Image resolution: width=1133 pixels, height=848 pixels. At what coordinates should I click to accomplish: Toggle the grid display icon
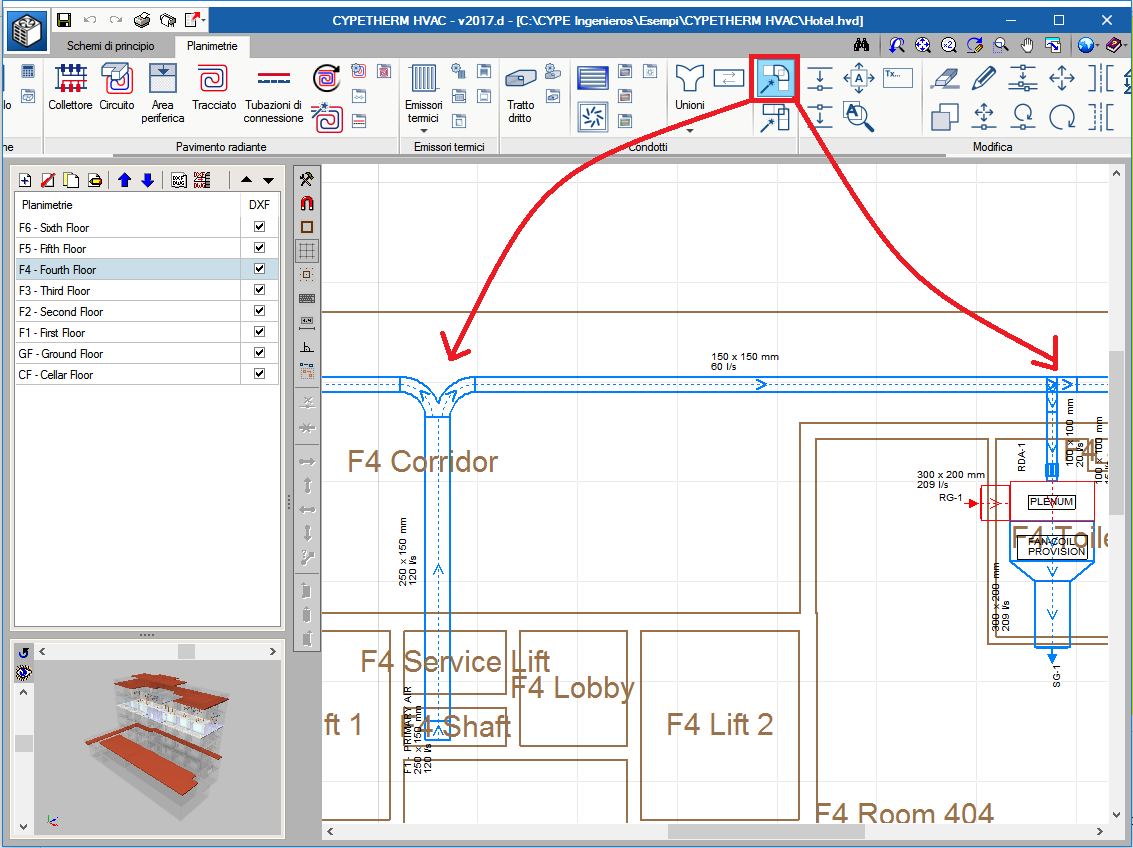306,251
